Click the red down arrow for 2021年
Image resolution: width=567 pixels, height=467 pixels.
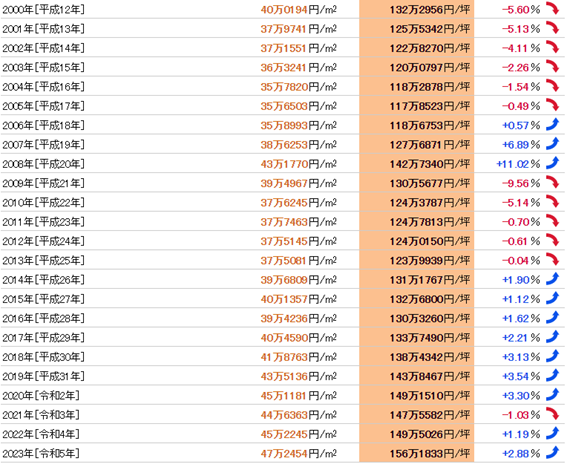click(x=552, y=413)
